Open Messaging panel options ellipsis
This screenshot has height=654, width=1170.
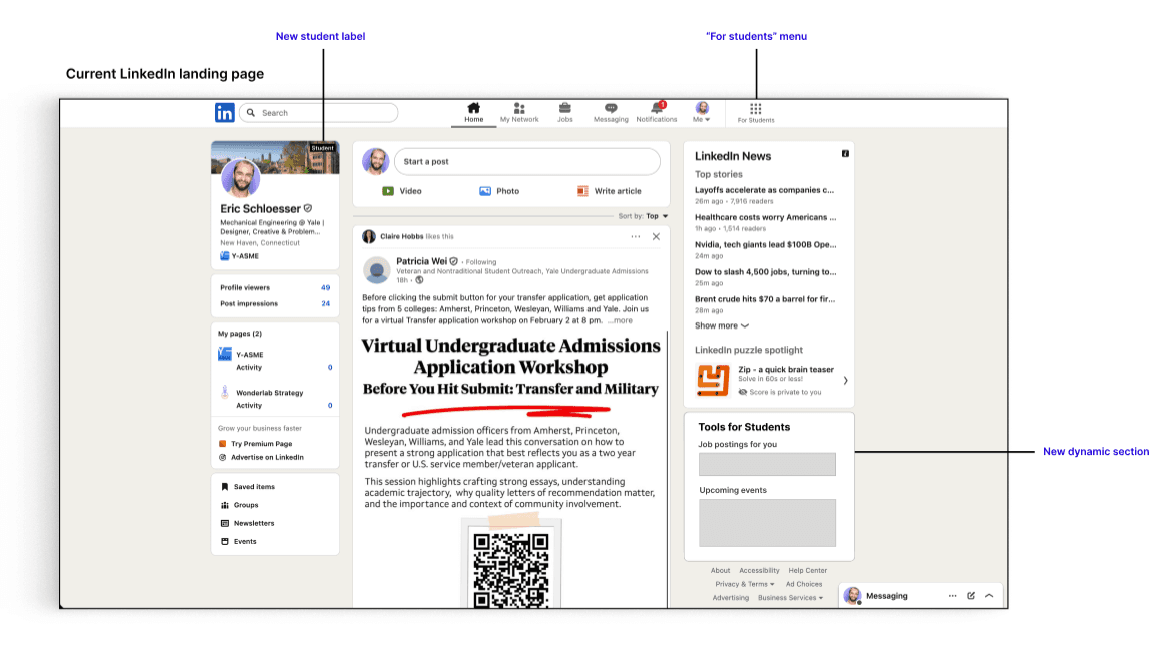(952, 596)
